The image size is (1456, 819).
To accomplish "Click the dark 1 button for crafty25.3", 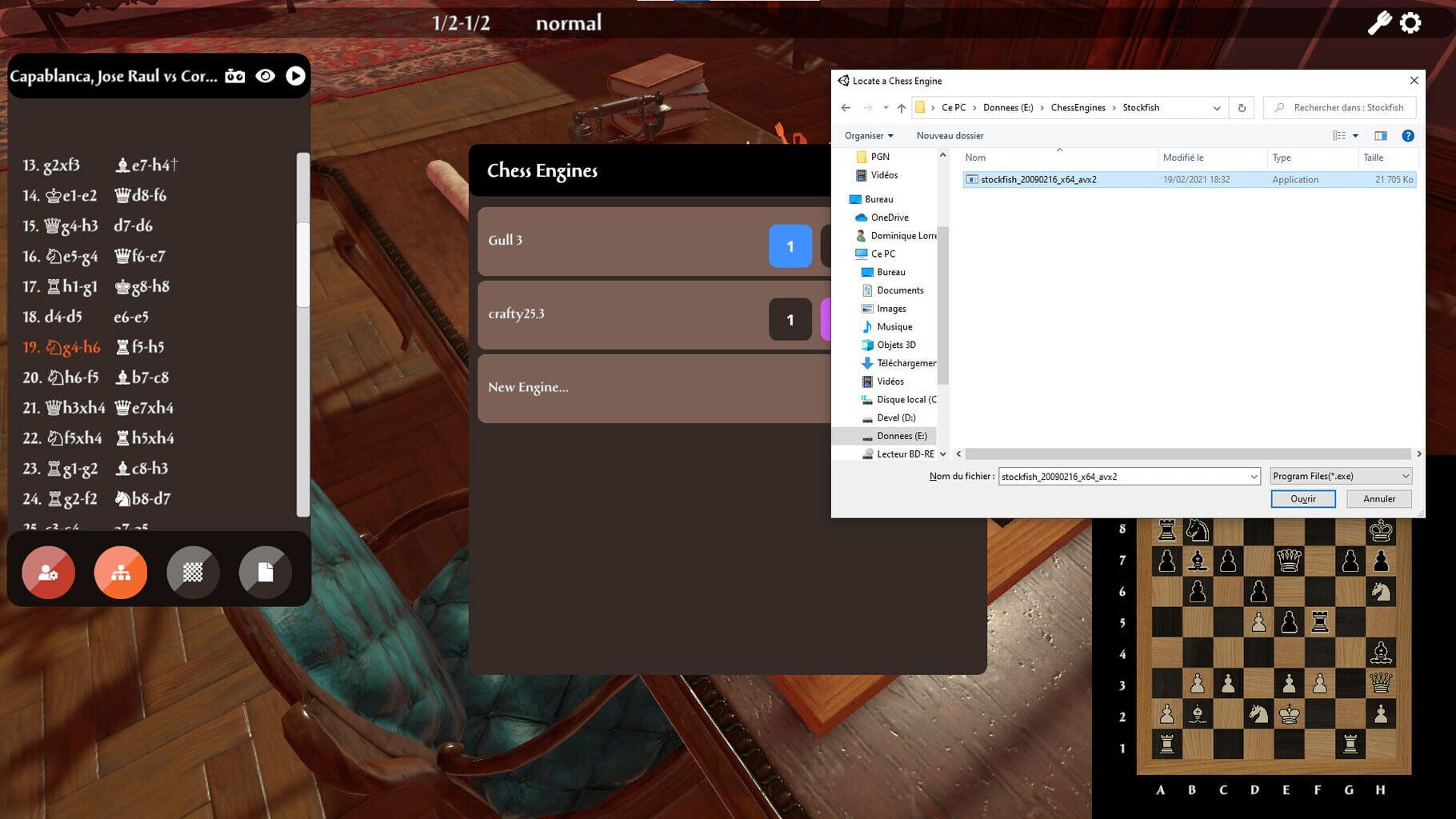I will (790, 320).
